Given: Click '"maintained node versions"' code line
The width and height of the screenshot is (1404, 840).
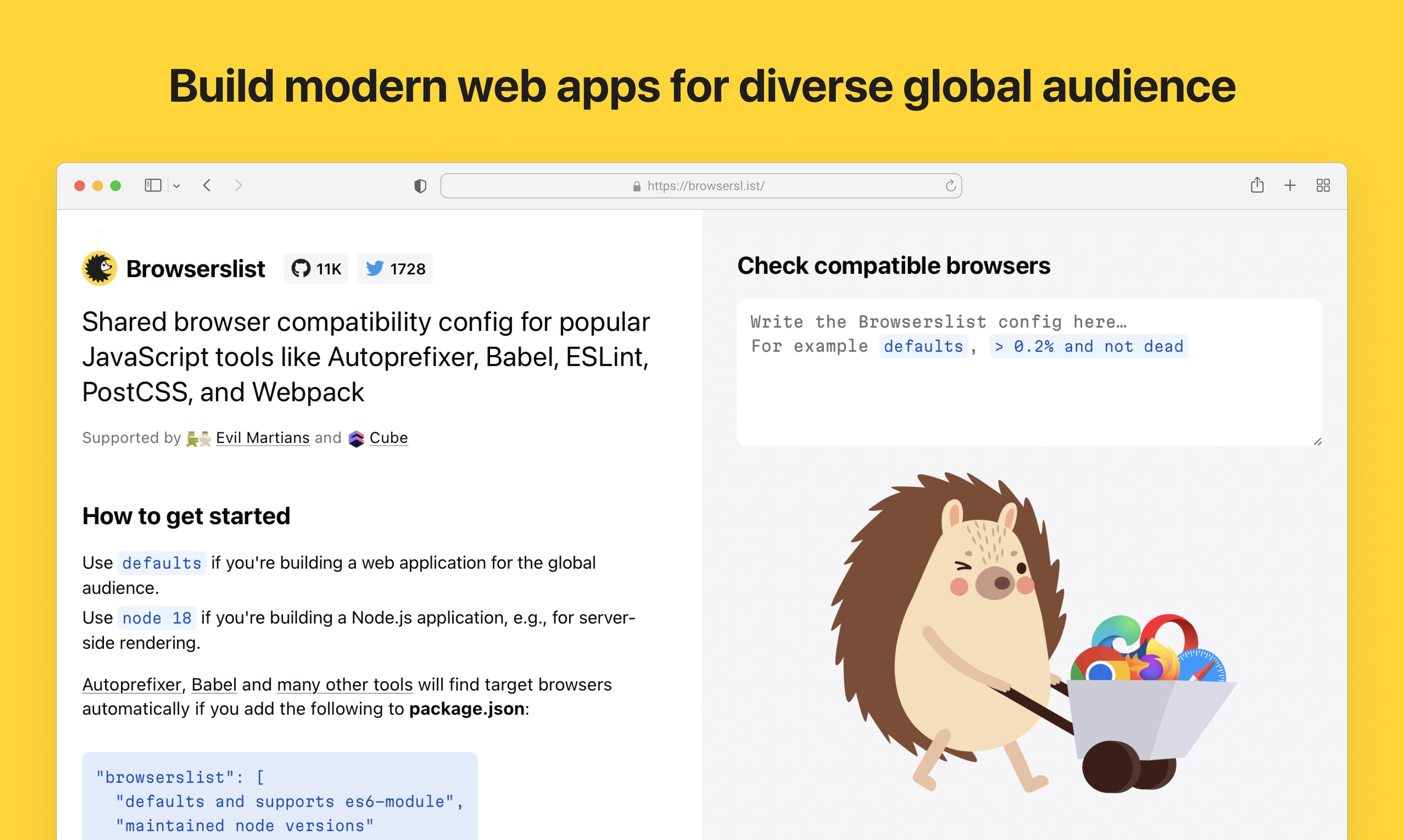Looking at the screenshot, I should 245,826.
